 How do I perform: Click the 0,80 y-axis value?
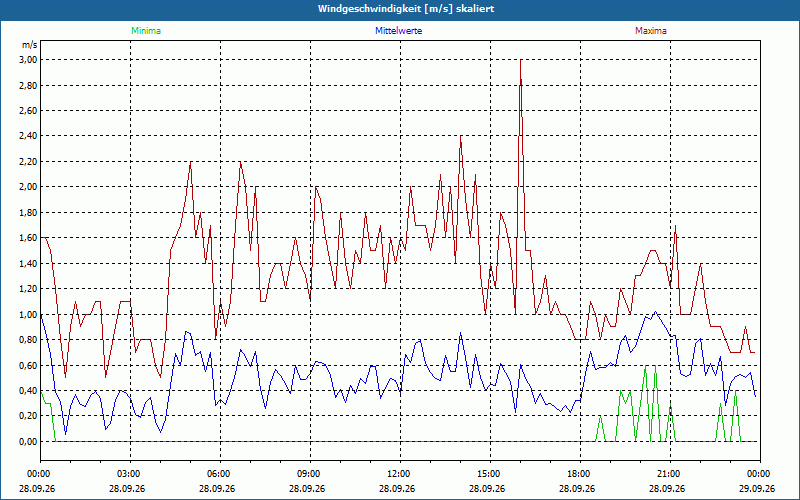pos(29,340)
